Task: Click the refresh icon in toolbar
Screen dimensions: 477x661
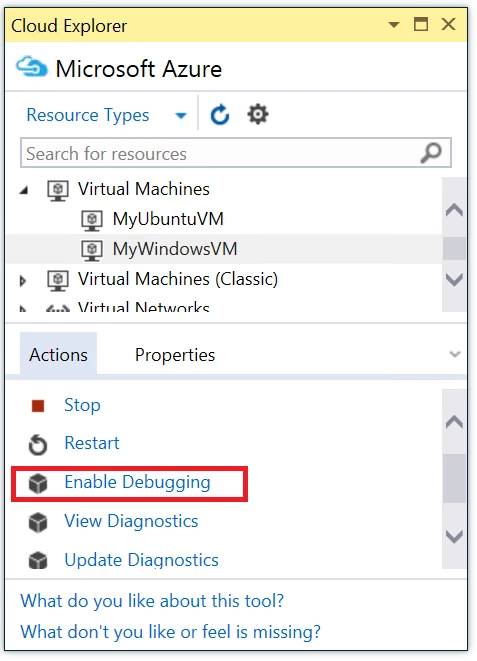Action: [220, 115]
